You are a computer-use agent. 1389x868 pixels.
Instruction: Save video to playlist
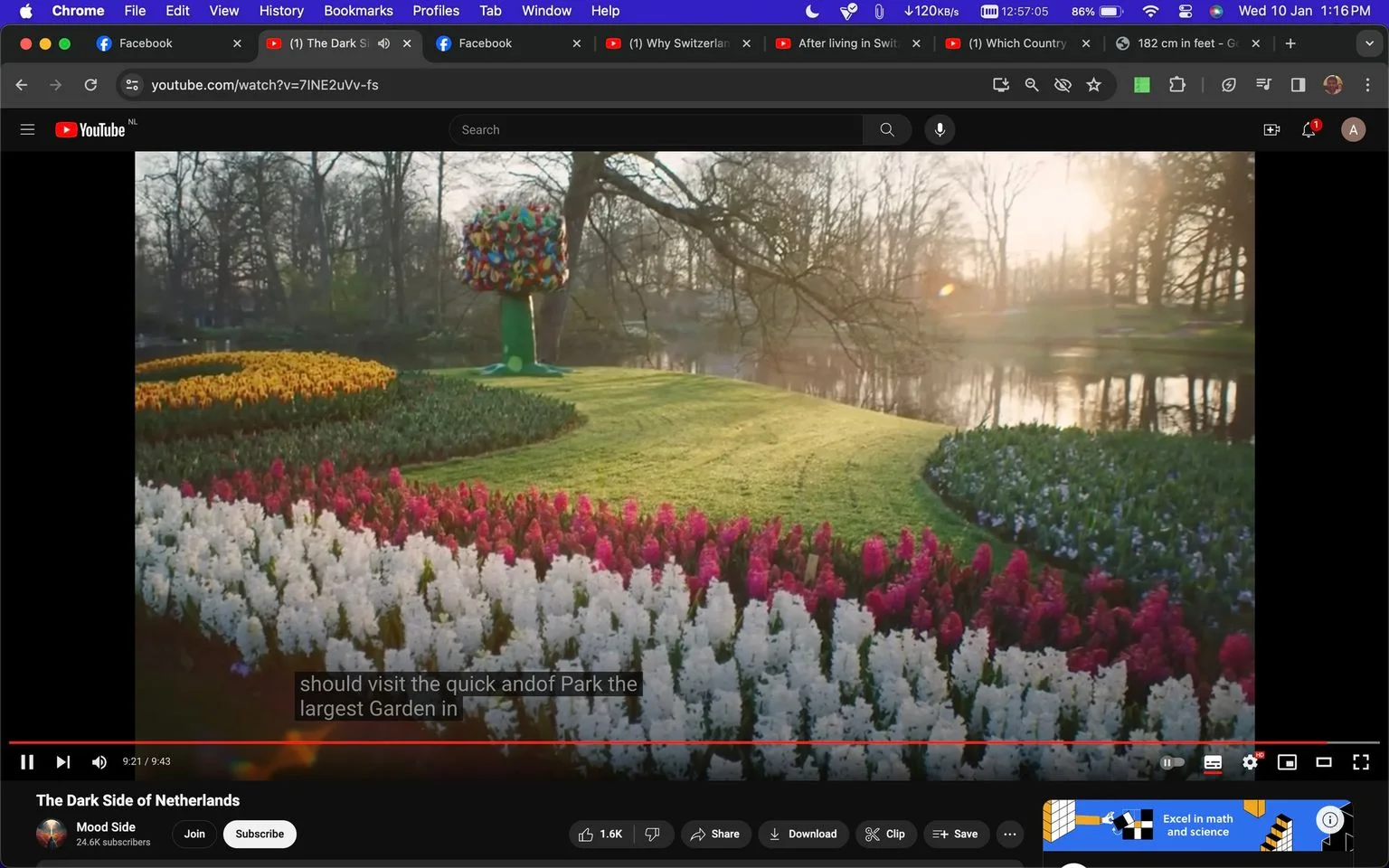955,834
